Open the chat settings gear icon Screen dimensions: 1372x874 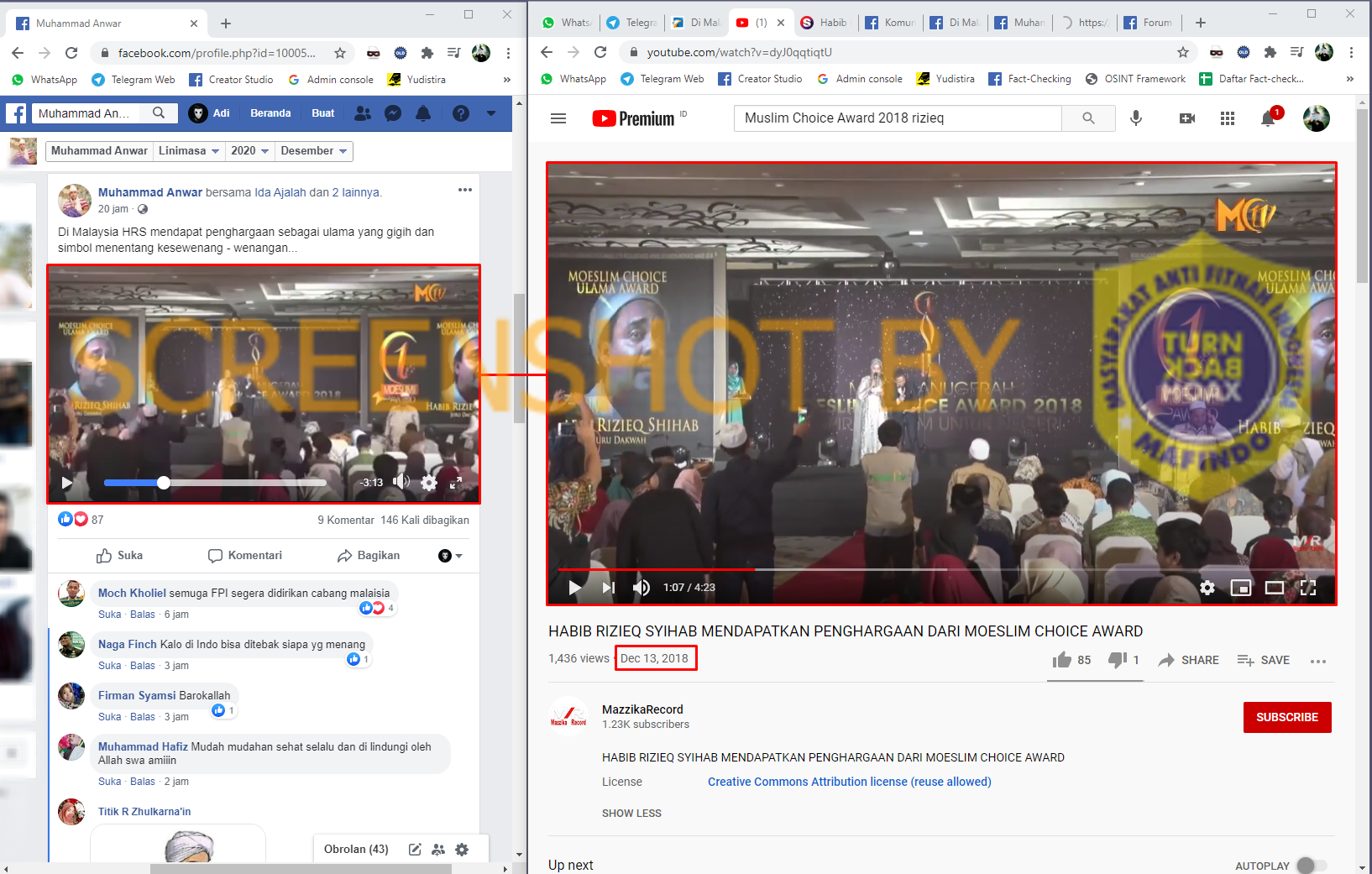click(x=462, y=850)
